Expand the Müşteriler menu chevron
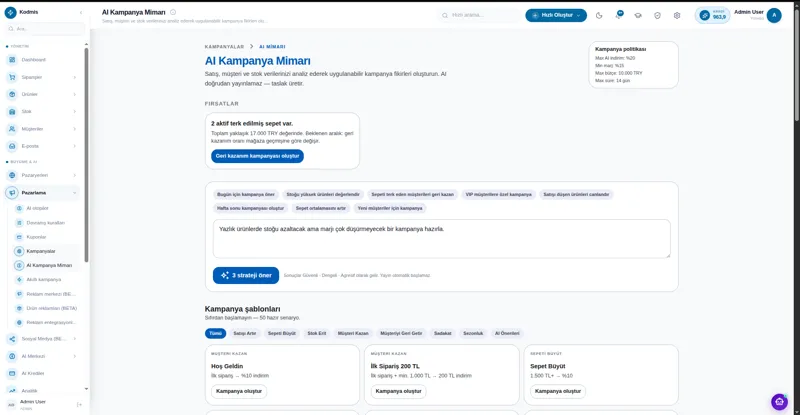Viewport: 800px width, 415px height. 74,129
